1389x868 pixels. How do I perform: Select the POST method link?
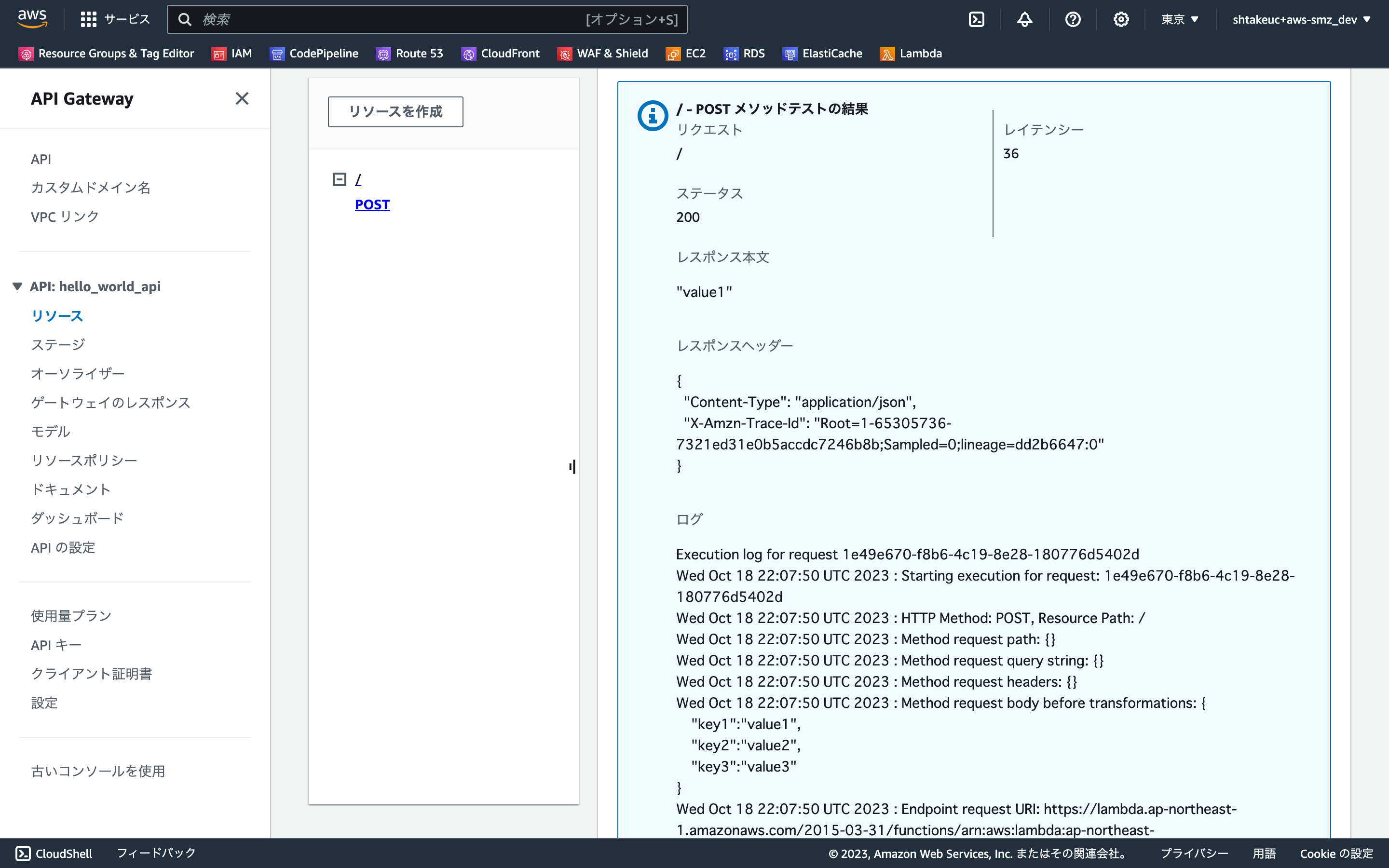click(372, 205)
